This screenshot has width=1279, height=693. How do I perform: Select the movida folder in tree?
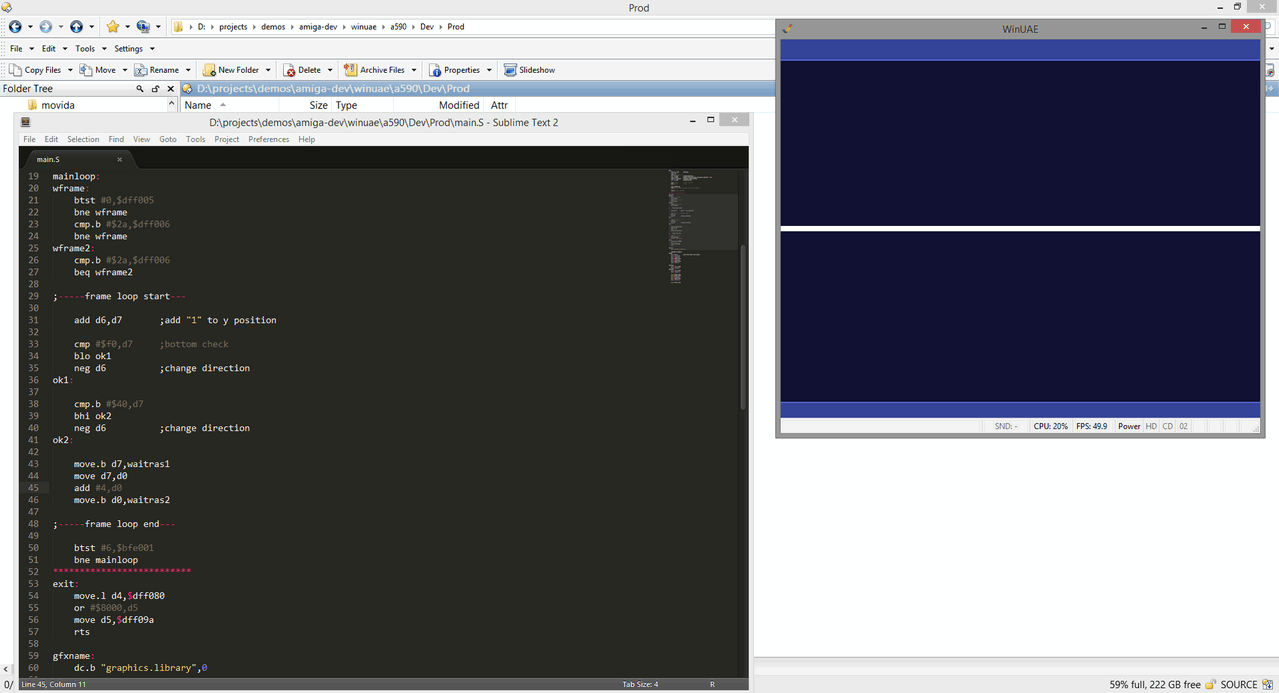click(x=58, y=105)
